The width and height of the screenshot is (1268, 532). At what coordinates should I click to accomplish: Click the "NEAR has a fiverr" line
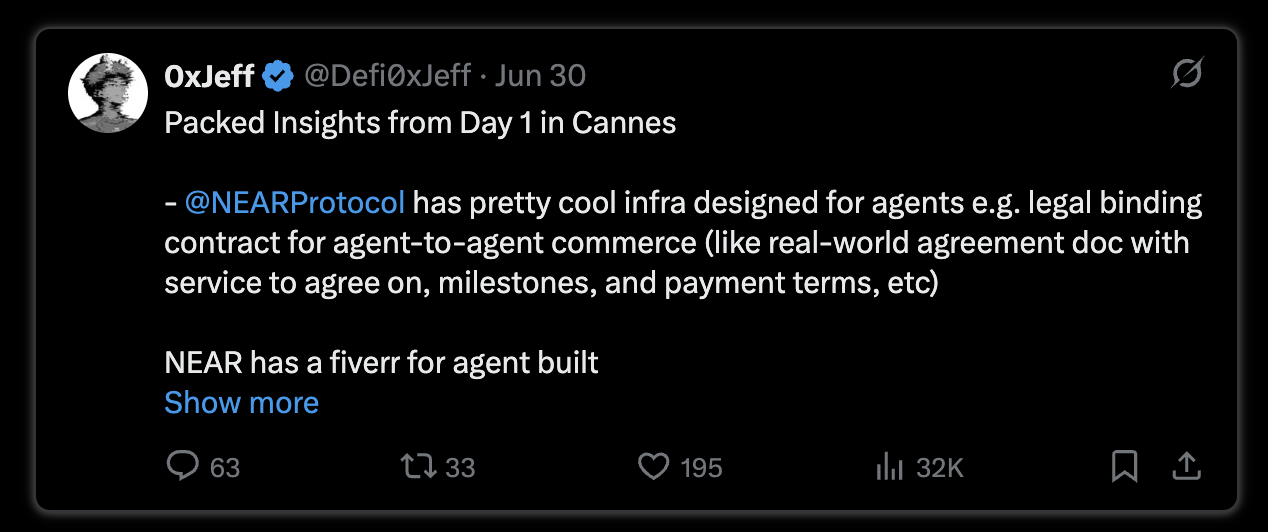381,362
